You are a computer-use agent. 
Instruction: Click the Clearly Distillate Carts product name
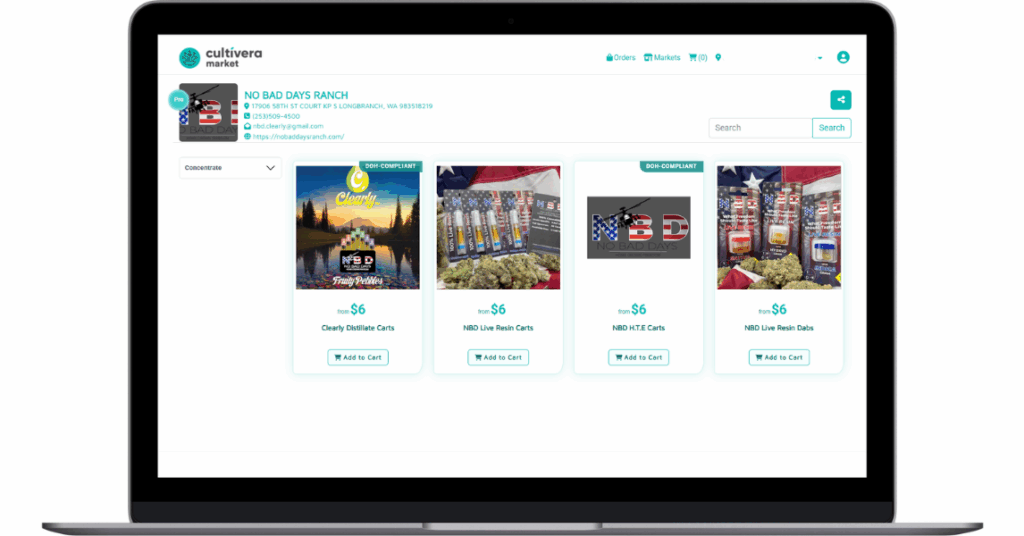[x=358, y=328]
